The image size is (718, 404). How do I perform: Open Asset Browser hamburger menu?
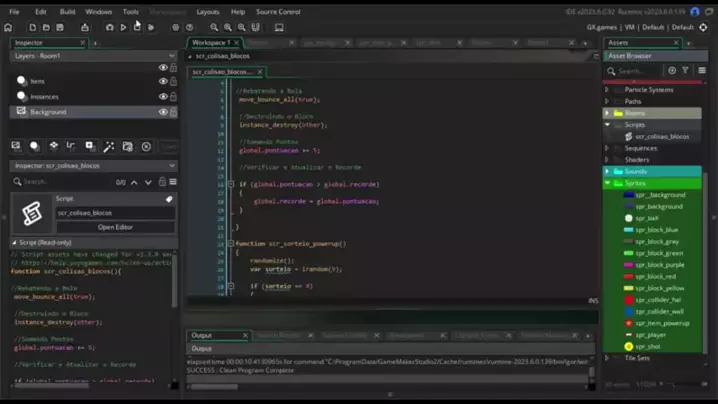(x=702, y=71)
